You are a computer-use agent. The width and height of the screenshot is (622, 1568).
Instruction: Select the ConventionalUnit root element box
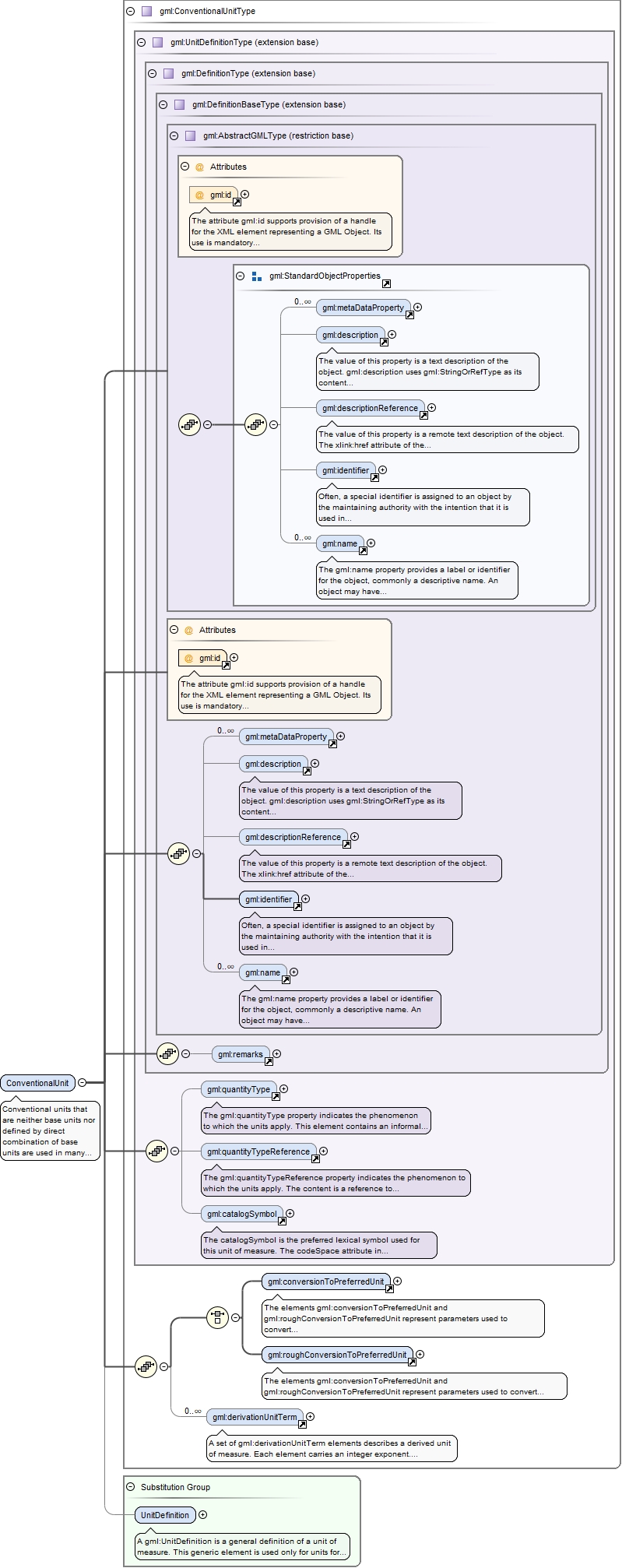click(x=37, y=1083)
